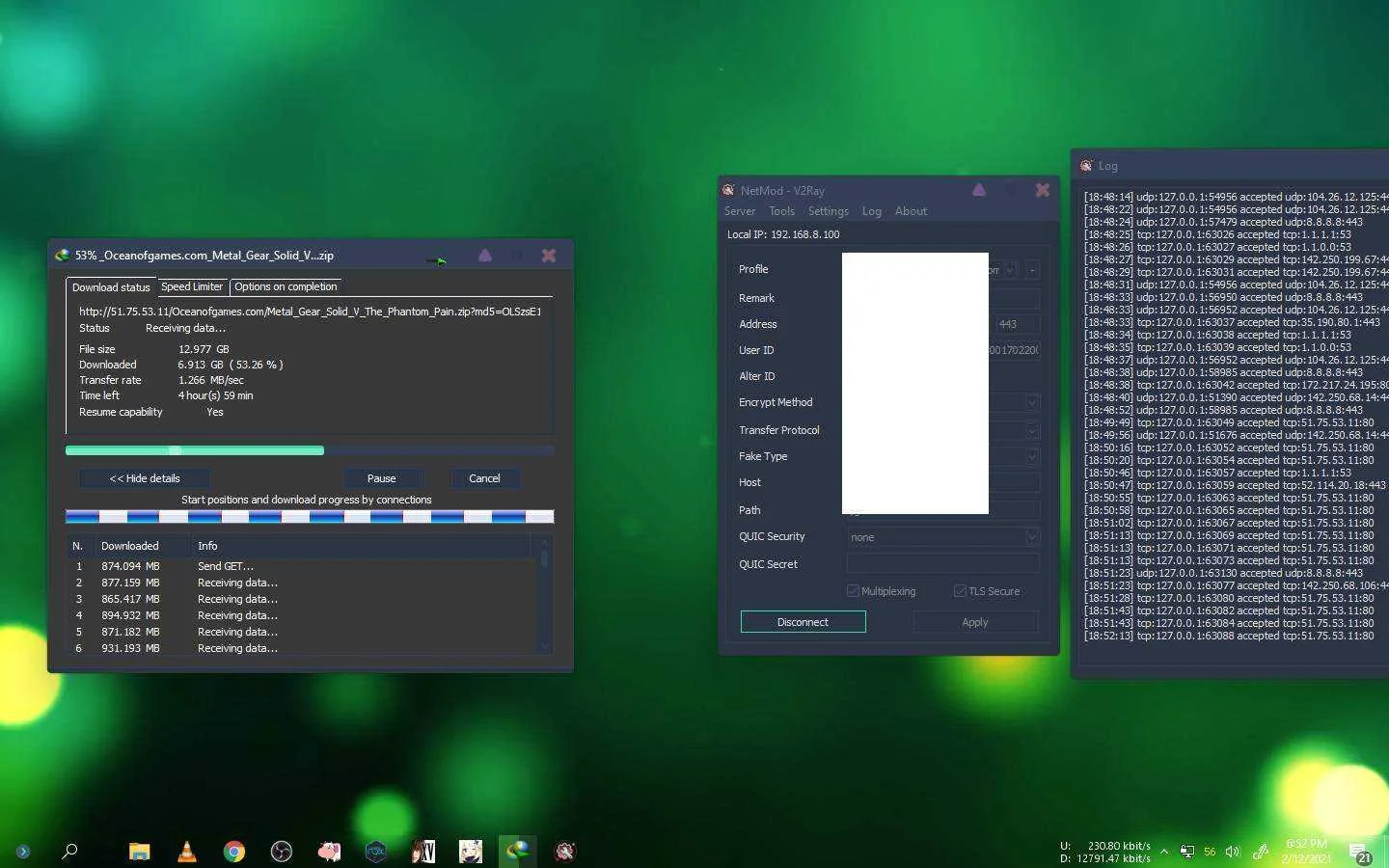
Task: Select connection row with 877.159 MB
Action: coord(302,583)
